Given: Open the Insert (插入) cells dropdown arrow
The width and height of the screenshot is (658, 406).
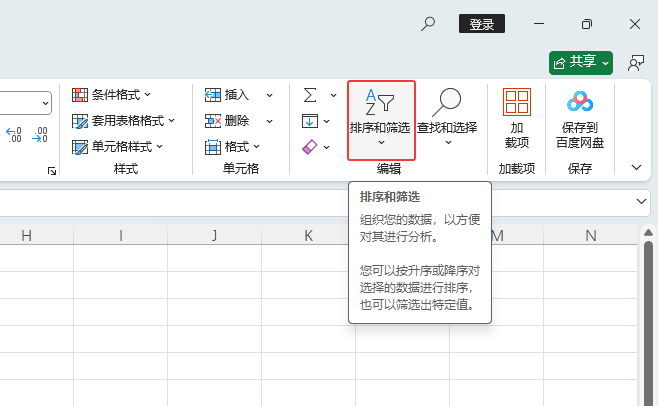Looking at the screenshot, I should click(269, 95).
